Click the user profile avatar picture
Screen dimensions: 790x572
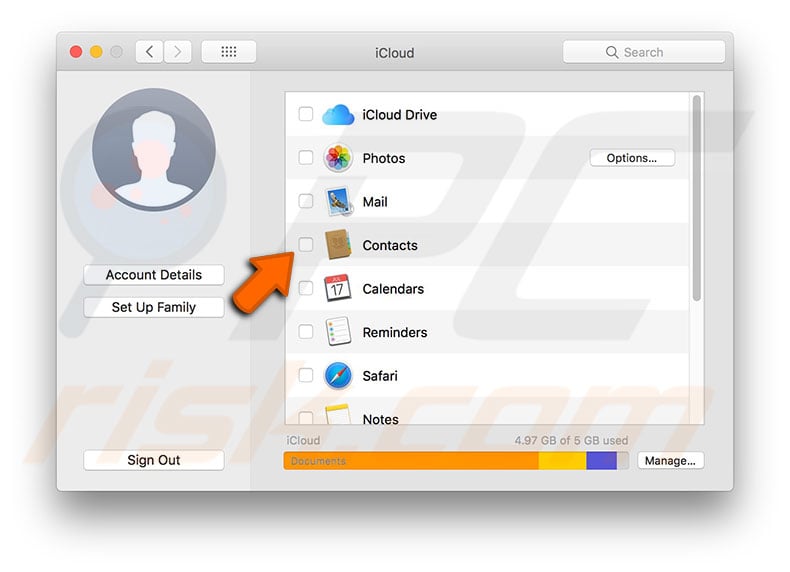coord(154,150)
